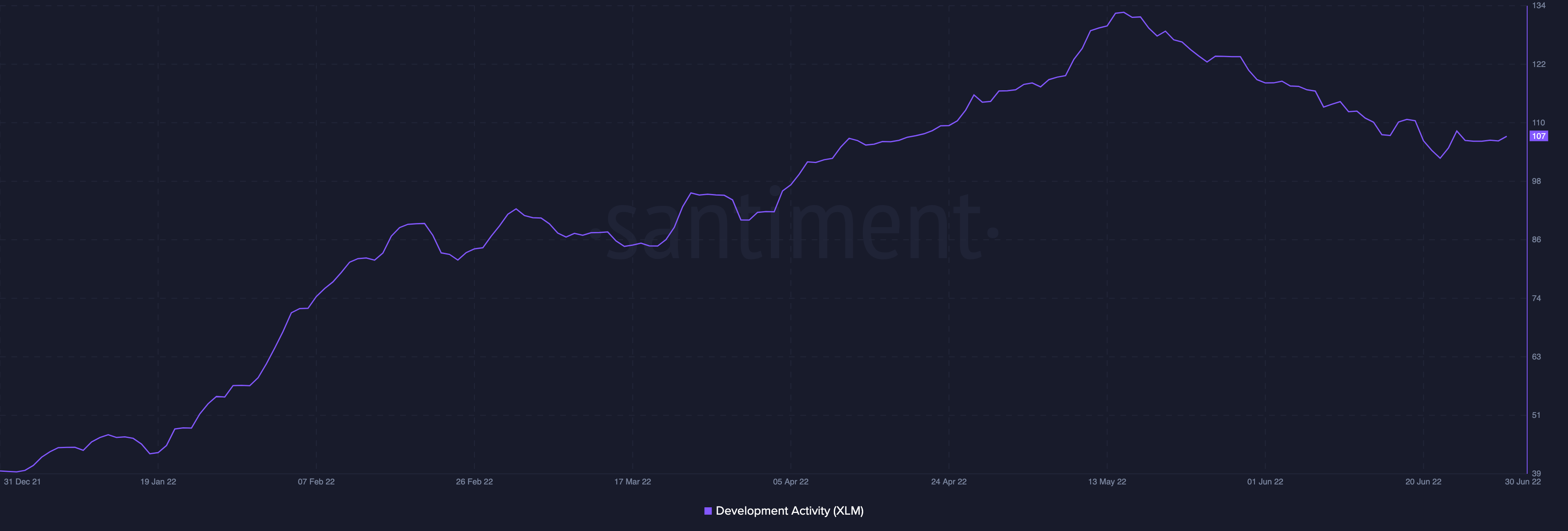
Task: Select the 07 Feb 22 date label
Action: [316, 482]
